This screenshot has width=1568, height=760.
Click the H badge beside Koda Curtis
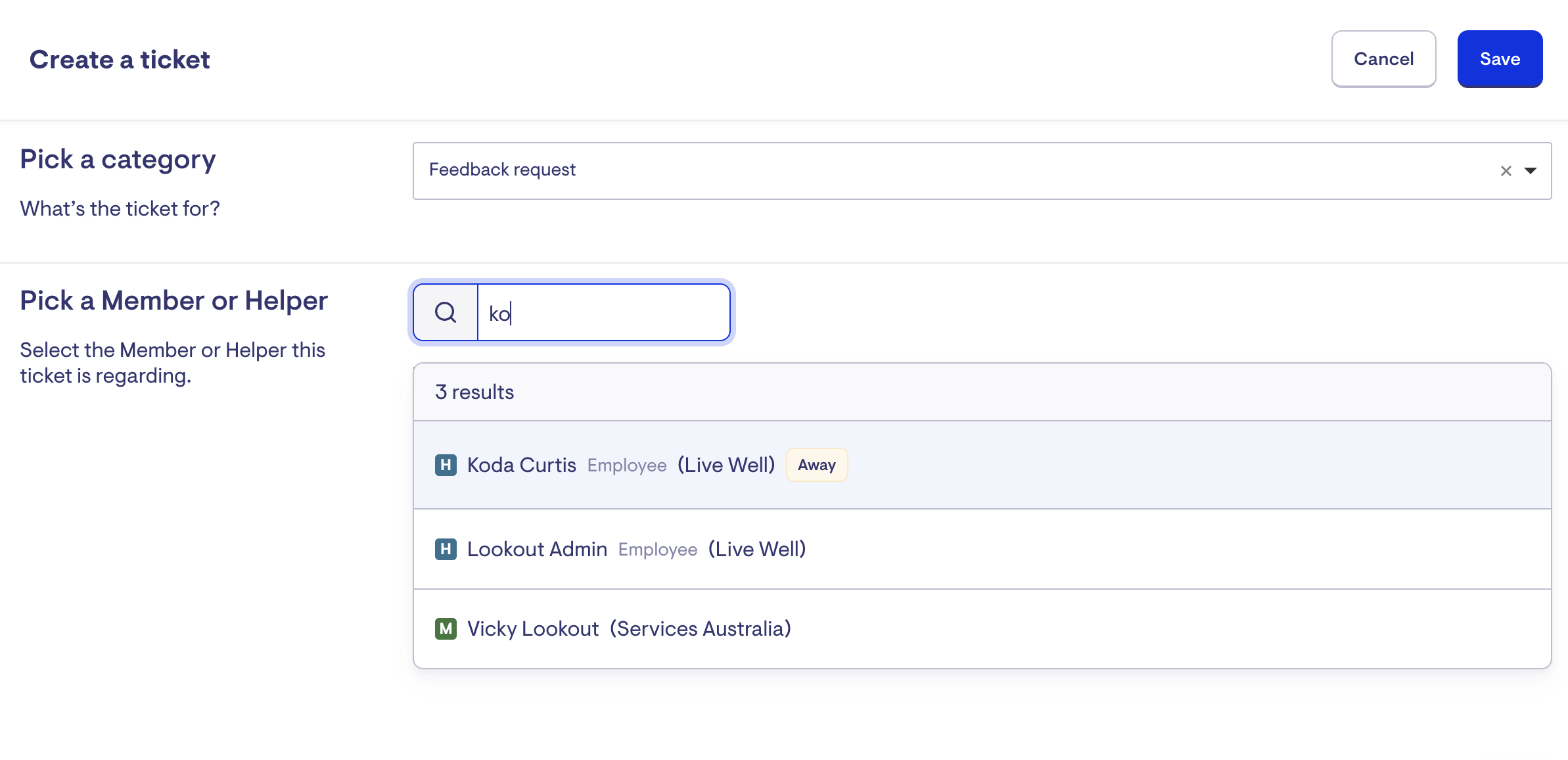click(x=446, y=465)
